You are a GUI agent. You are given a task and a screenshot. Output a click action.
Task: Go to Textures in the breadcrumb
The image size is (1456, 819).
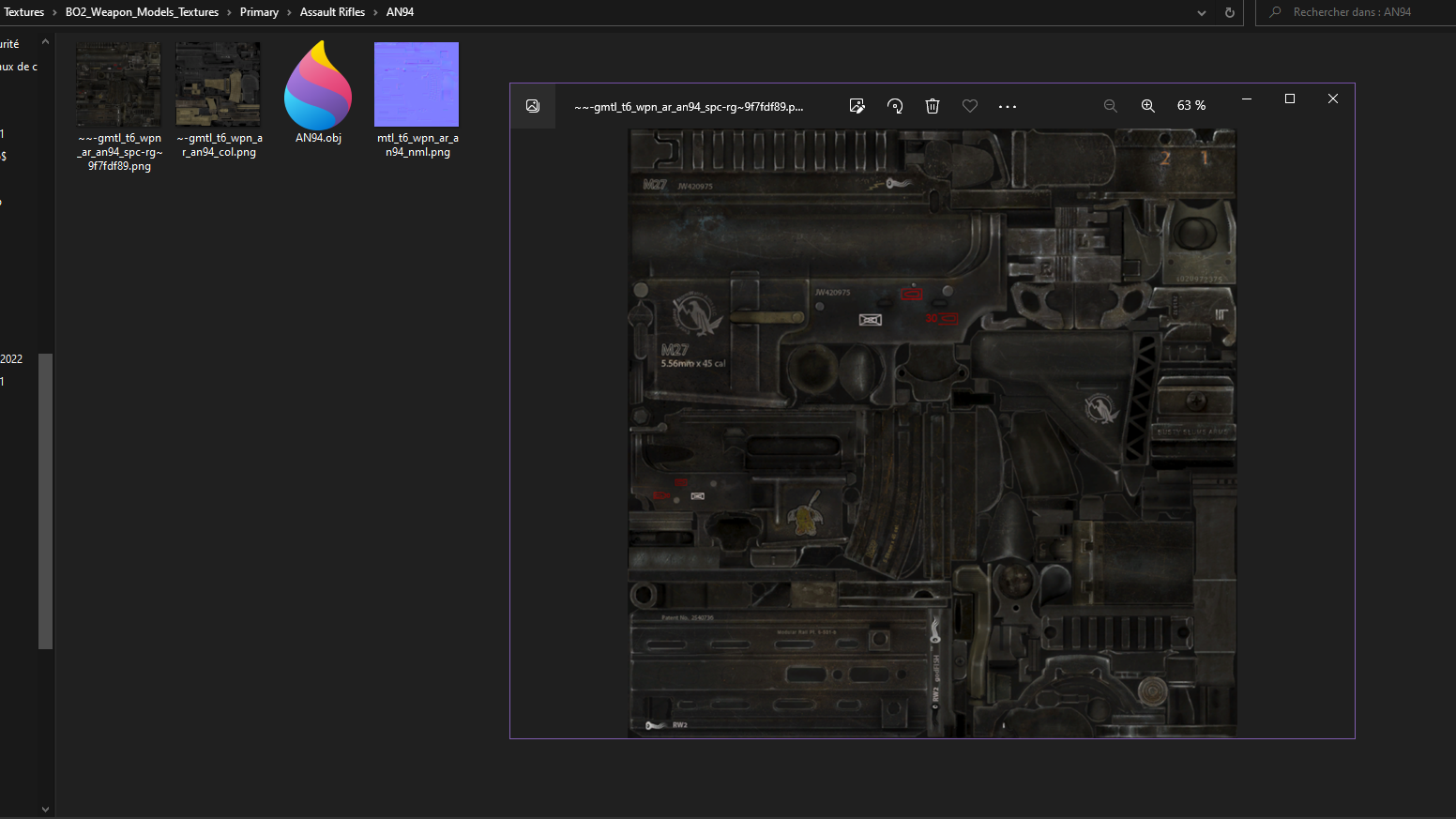24,12
